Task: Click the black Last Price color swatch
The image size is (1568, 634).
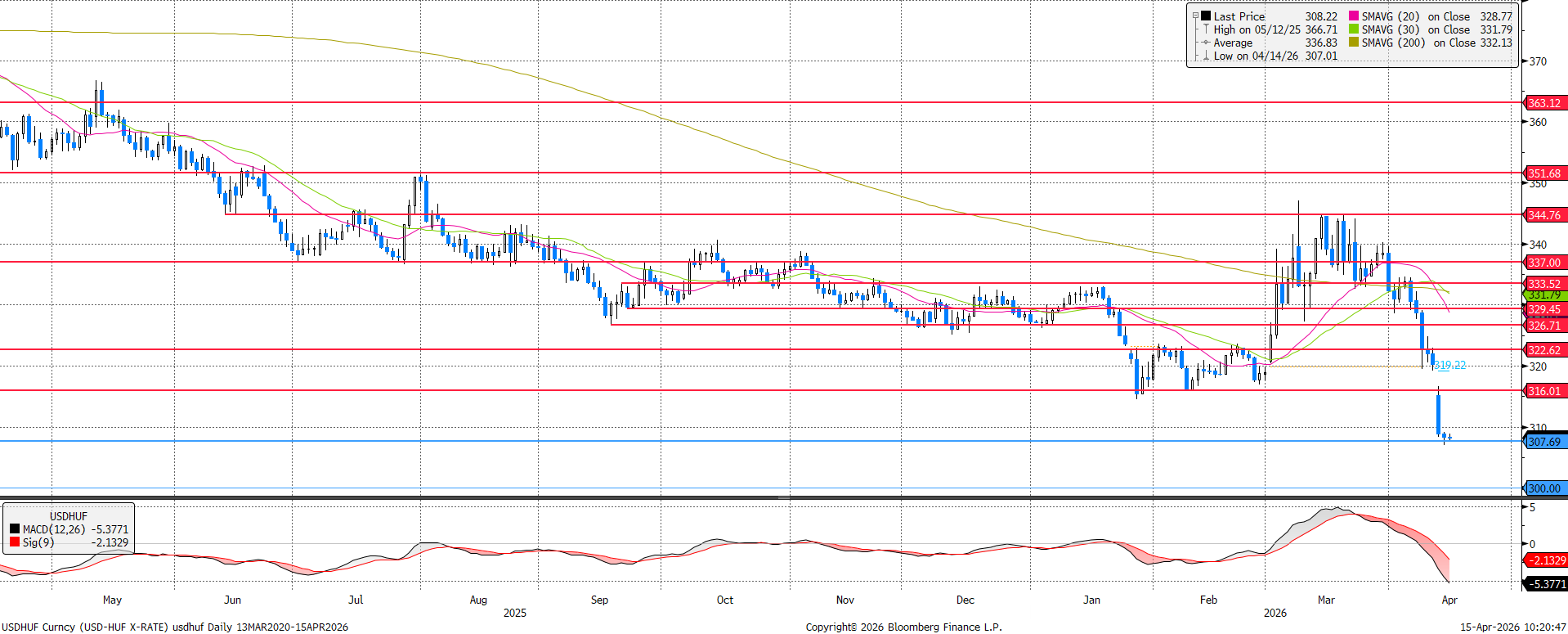Action: tap(1206, 16)
